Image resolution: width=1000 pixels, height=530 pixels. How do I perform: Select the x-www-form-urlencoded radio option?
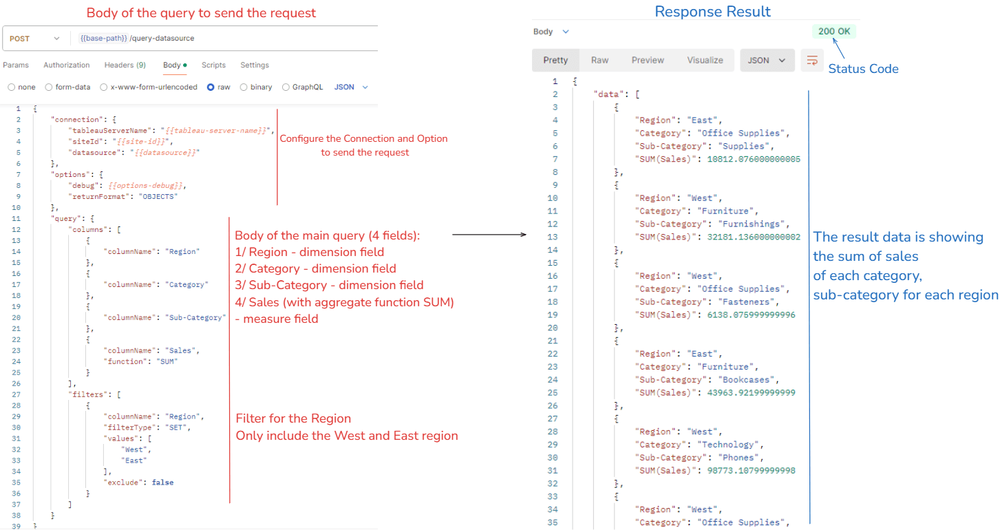pyautogui.click(x=103, y=87)
